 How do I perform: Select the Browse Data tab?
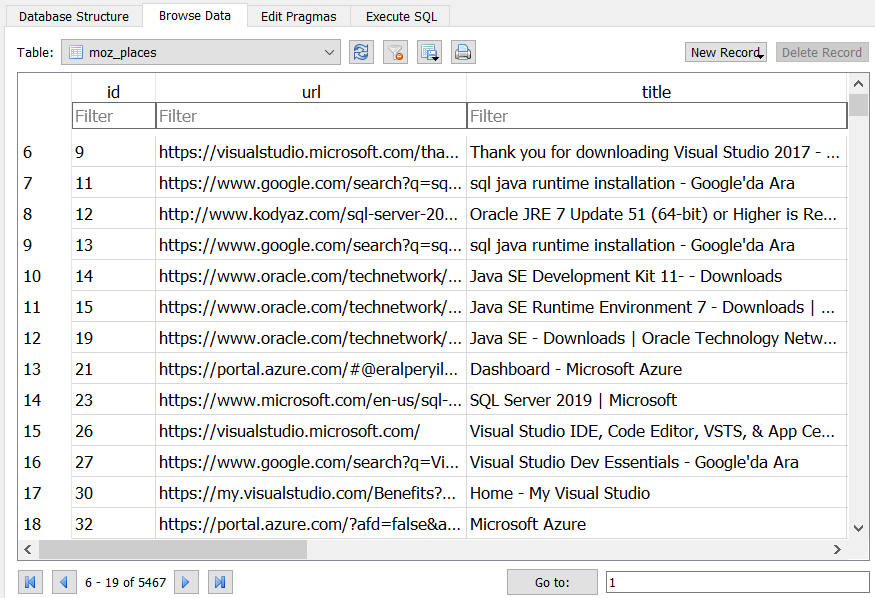pyautogui.click(x=195, y=16)
